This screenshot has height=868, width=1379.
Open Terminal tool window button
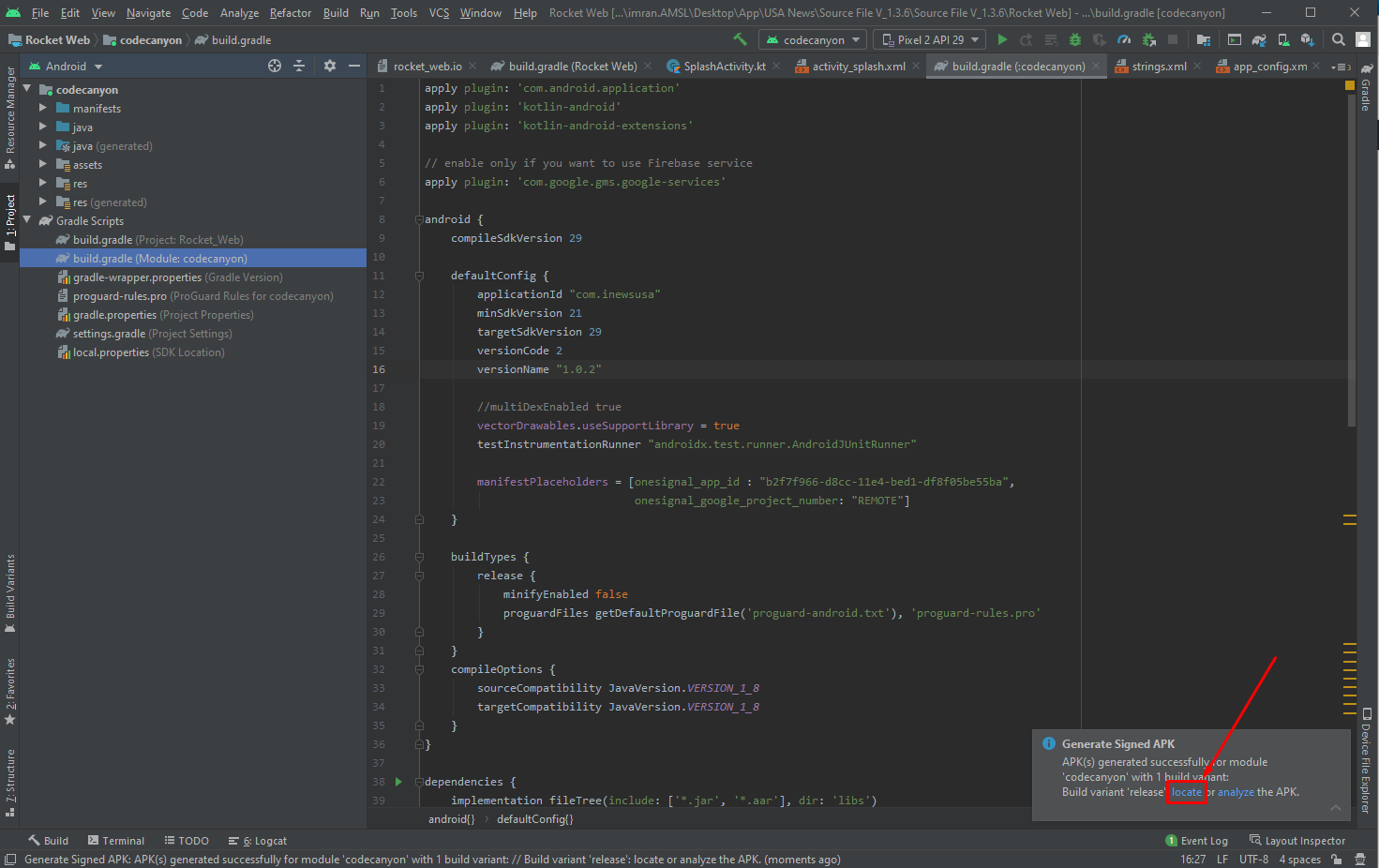(x=116, y=841)
